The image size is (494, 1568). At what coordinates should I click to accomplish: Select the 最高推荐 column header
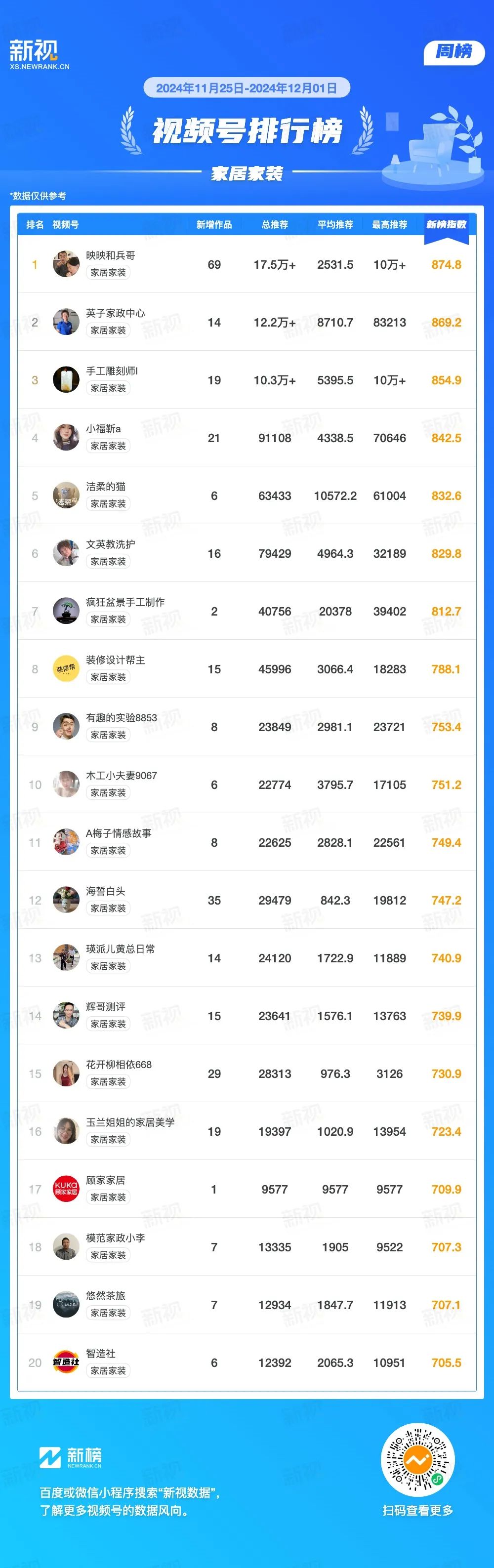[x=389, y=225]
